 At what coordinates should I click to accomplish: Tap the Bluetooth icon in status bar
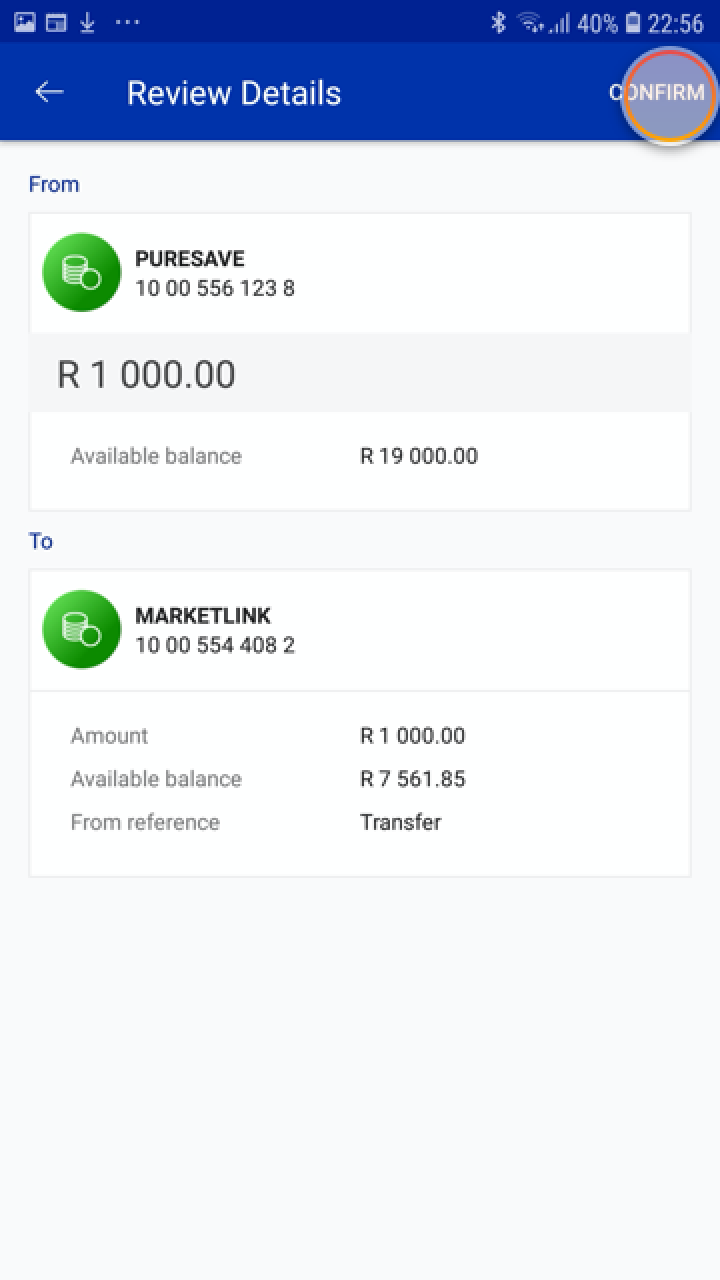pos(498,23)
